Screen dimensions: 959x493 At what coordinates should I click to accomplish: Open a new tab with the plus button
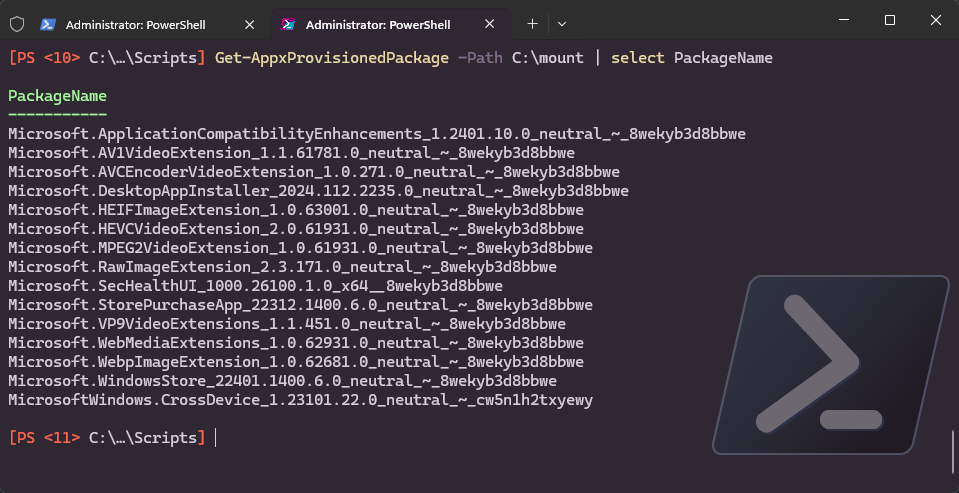tap(532, 24)
